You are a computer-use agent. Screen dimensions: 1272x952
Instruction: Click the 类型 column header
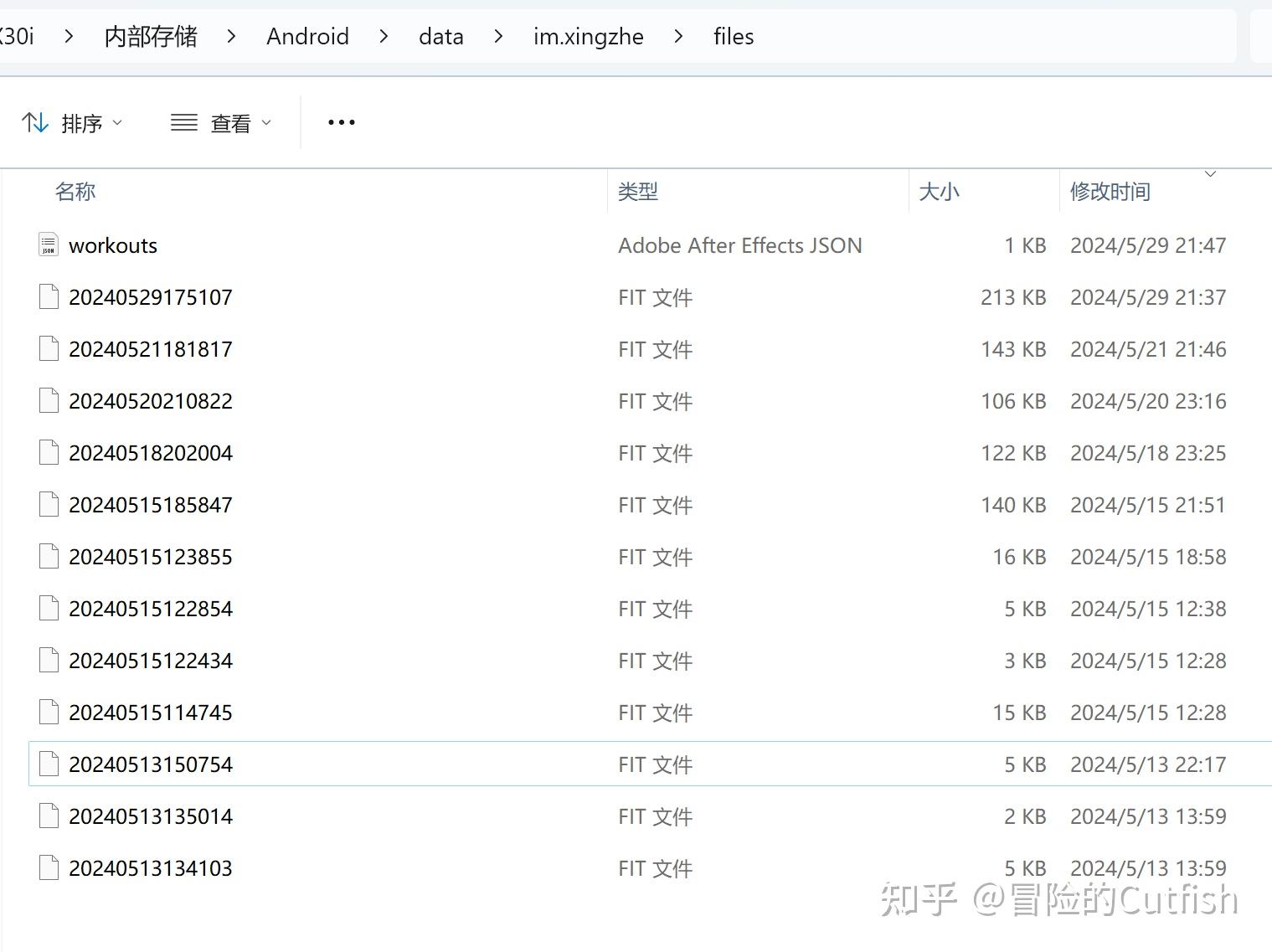637,192
